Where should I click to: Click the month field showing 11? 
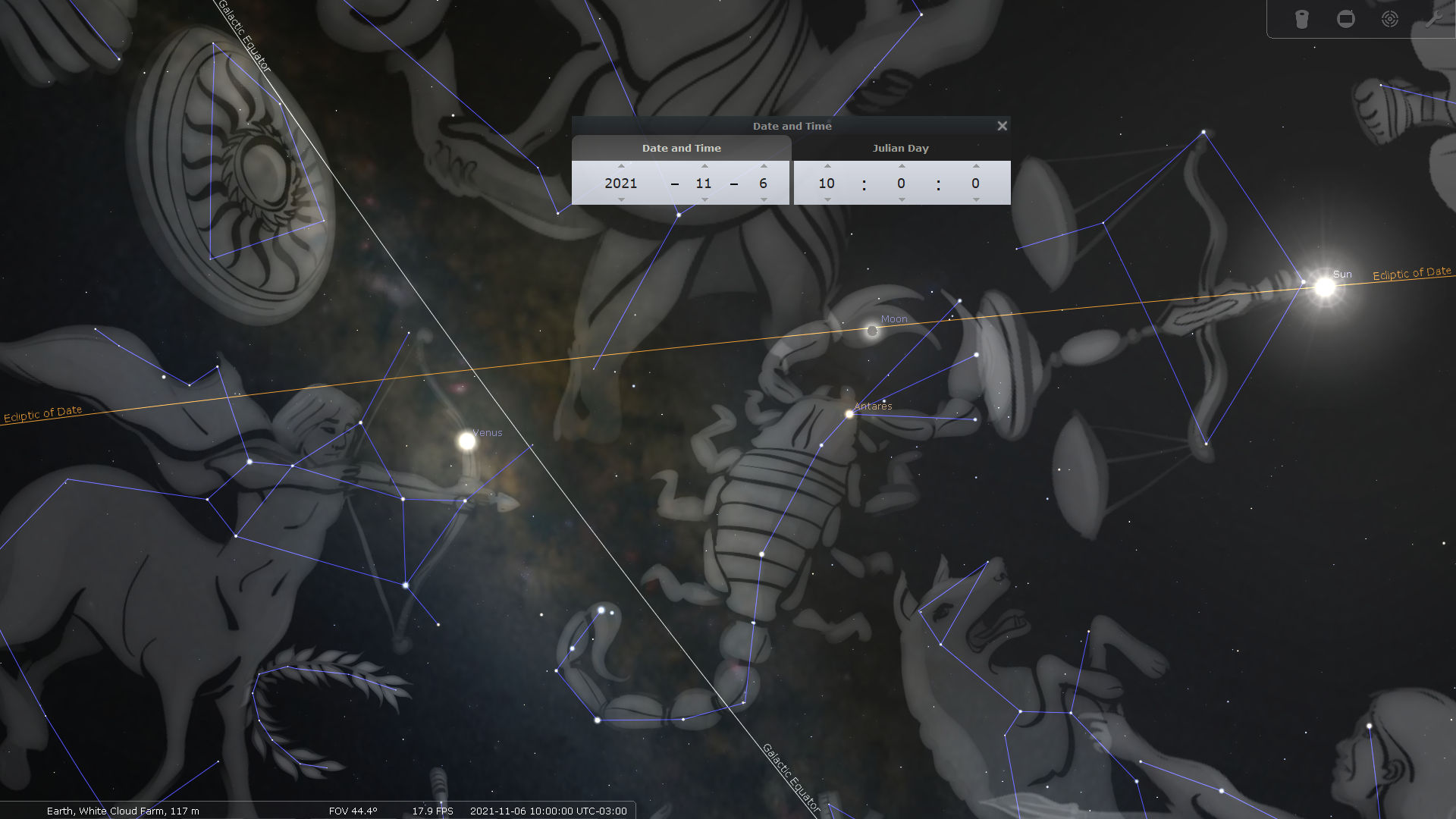pos(704,184)
